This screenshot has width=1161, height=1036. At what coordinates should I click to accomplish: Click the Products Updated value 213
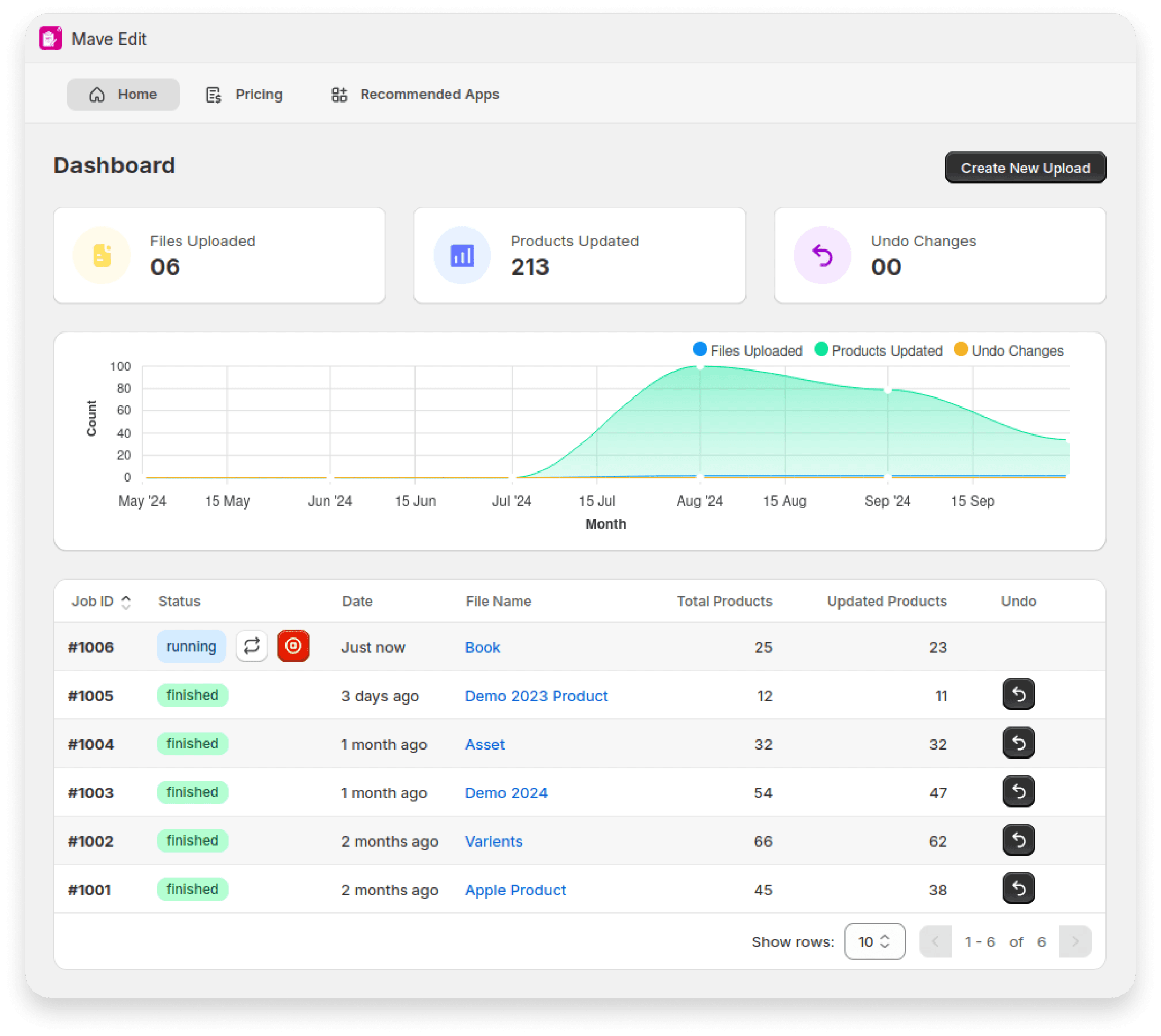coord(530,267)
